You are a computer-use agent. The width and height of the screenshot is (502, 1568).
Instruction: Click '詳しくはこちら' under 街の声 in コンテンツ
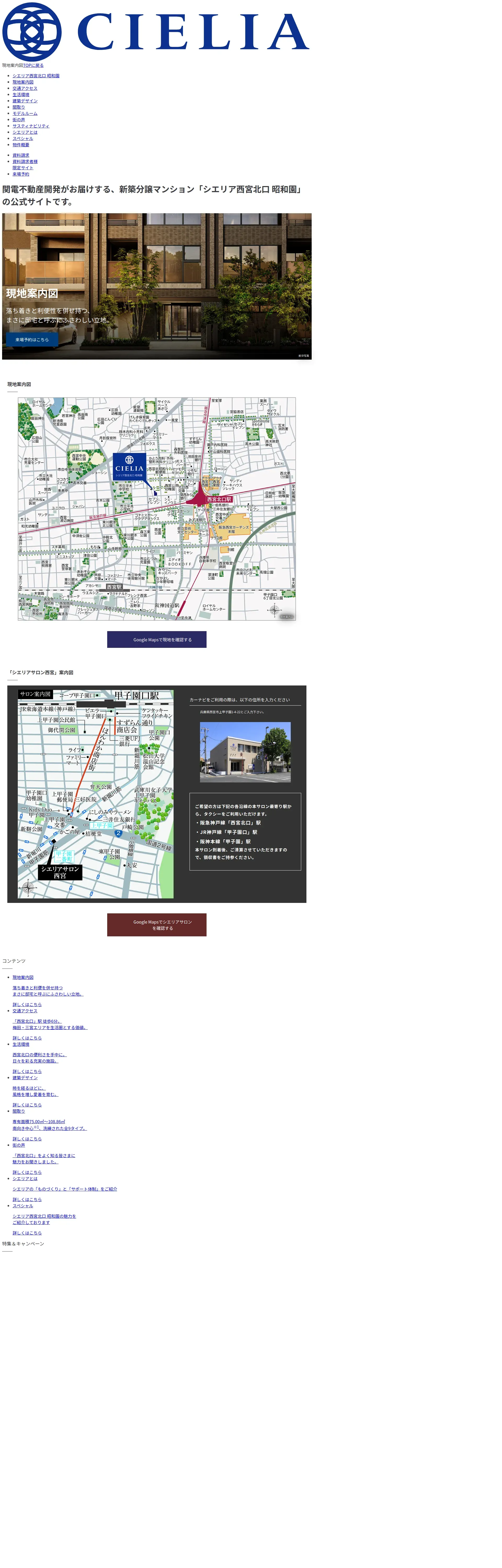coord(27,1172)
